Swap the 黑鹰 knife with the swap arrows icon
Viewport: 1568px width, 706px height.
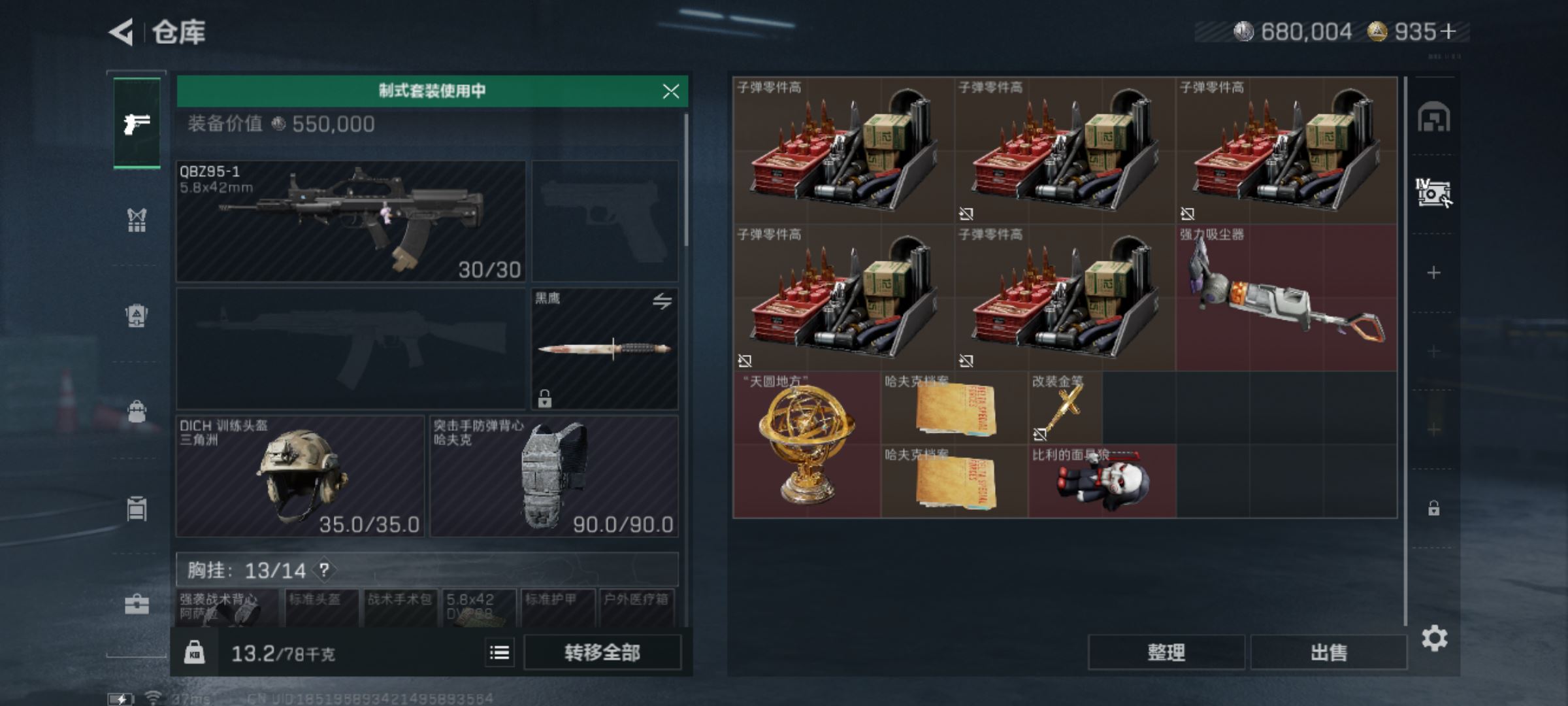tap(662, 301)
